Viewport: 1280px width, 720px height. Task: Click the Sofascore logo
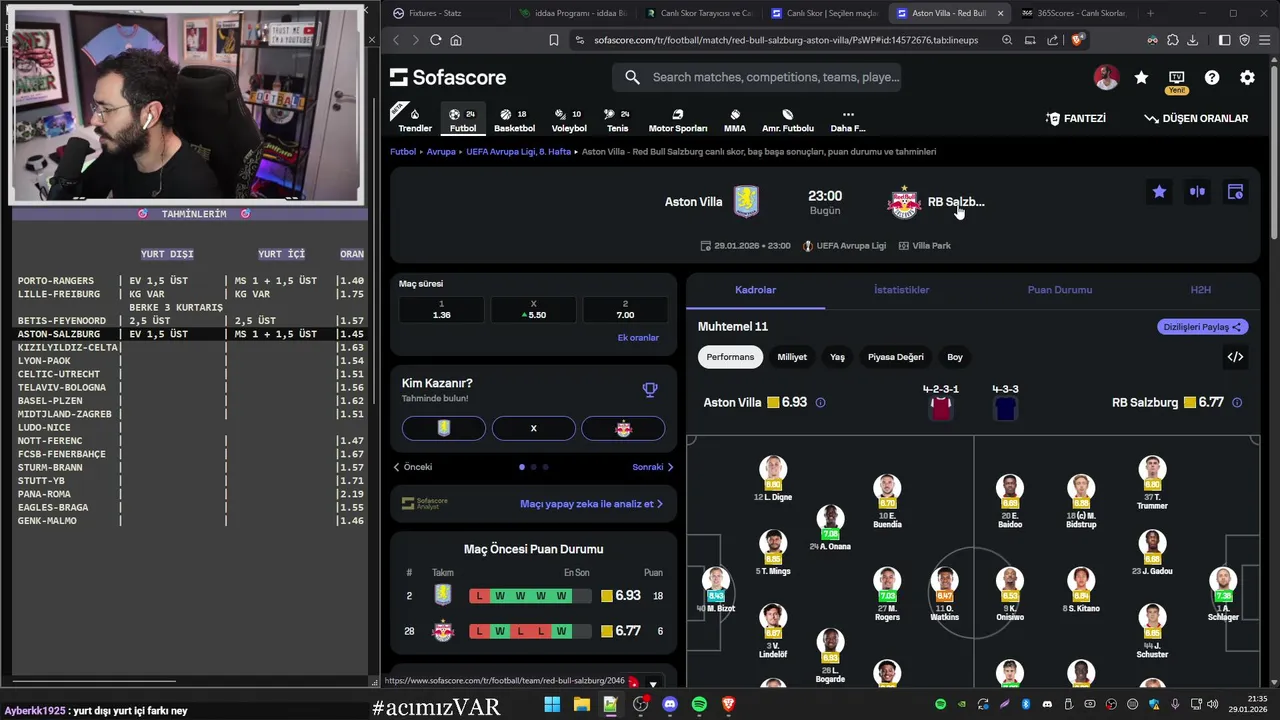pyautogui.click(x=448, y=77)
